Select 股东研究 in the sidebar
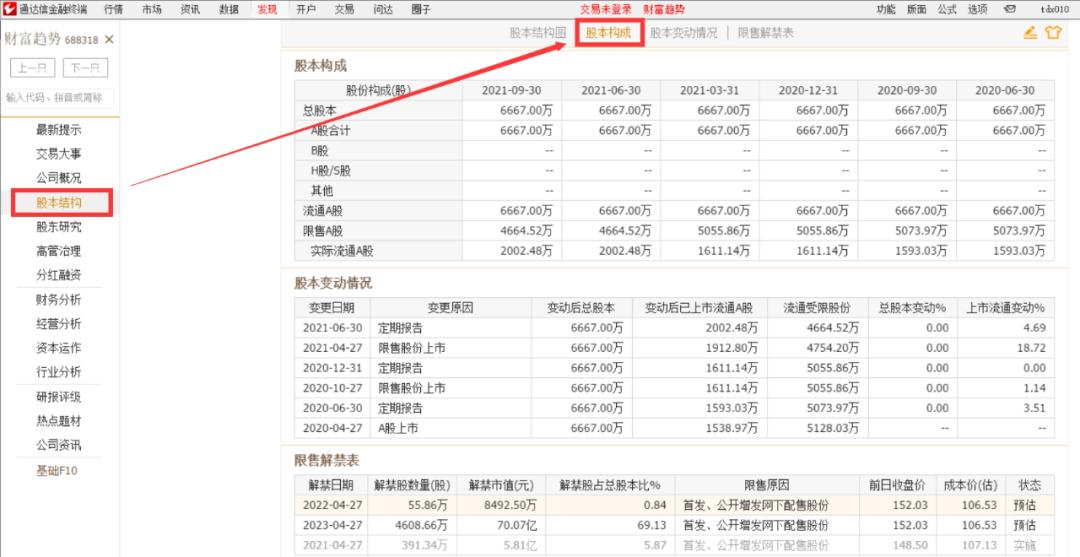Screen dimensions: 1080x557 59,227
